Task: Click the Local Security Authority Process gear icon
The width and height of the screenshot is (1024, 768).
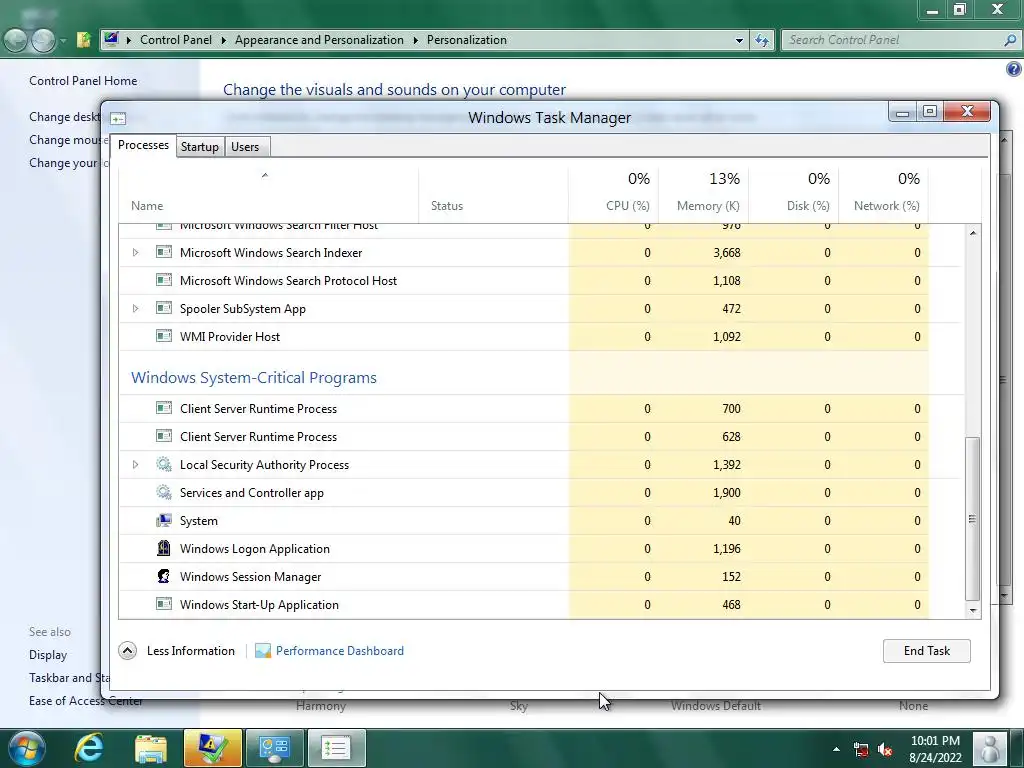Action: [x=164, y=464]
